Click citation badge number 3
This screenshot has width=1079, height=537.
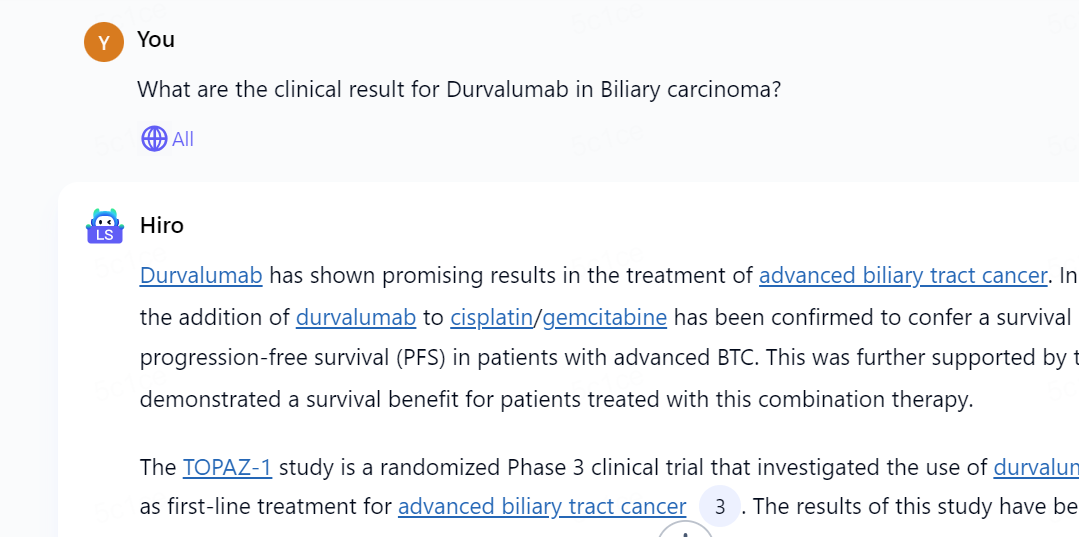coord(719,507)
